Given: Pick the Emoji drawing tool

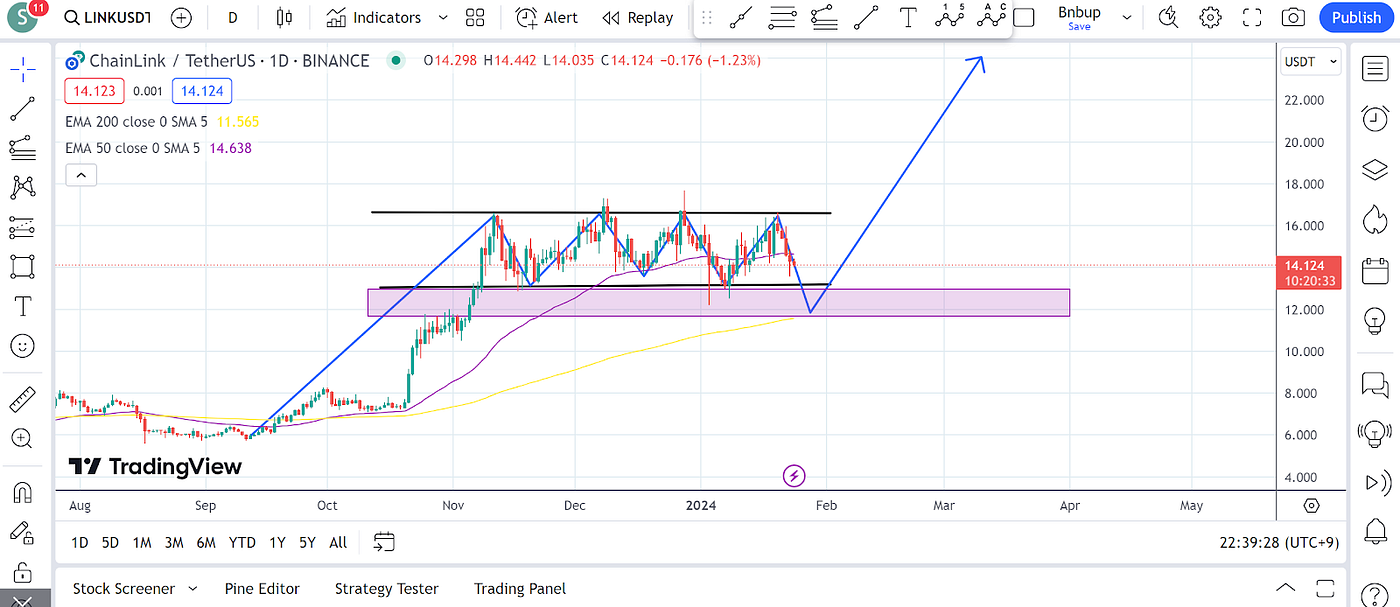Looking at the screenshot, I should pos(22,346).
